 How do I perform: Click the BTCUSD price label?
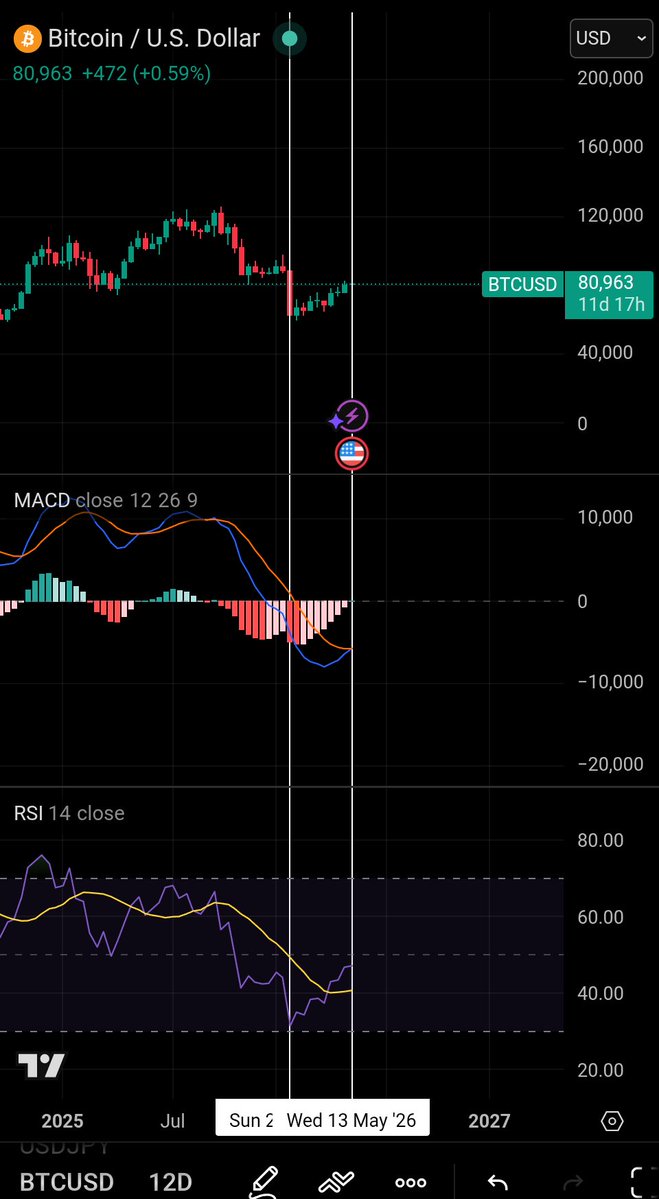tap(523, 284)
